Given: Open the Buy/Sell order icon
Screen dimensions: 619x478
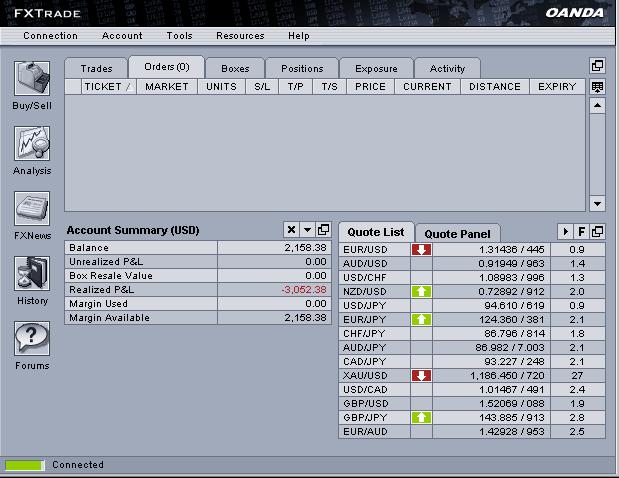Looking at the screenshot, I should 32,79.
